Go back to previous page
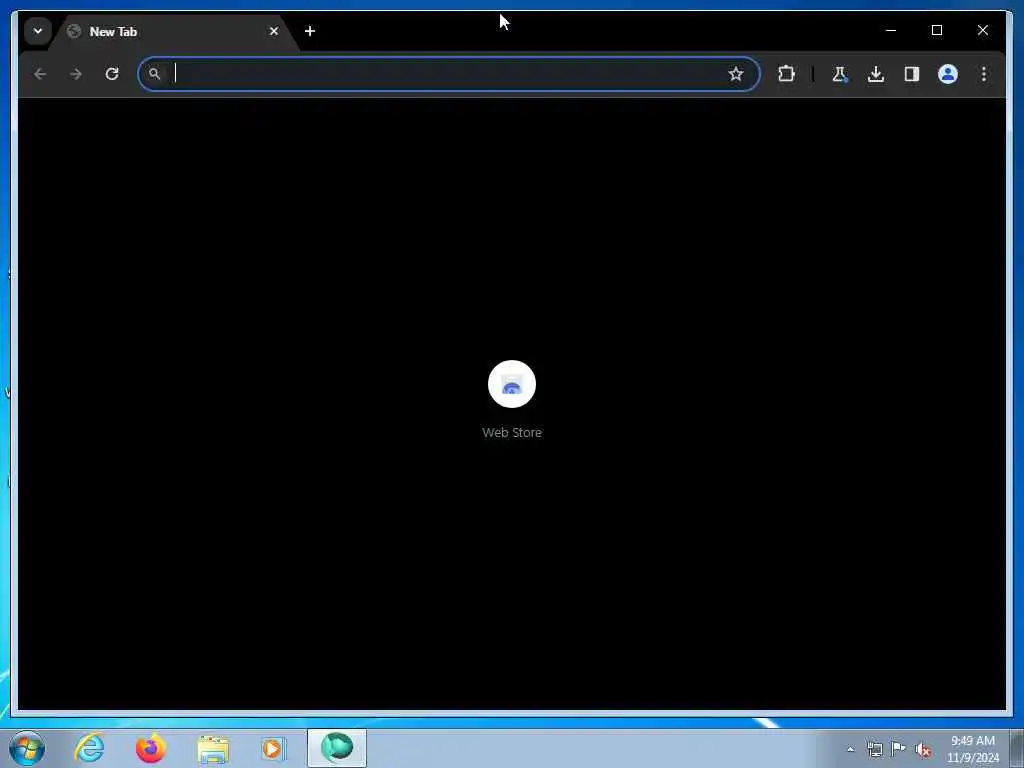The image size is (1024, 768). pos(40,74)
